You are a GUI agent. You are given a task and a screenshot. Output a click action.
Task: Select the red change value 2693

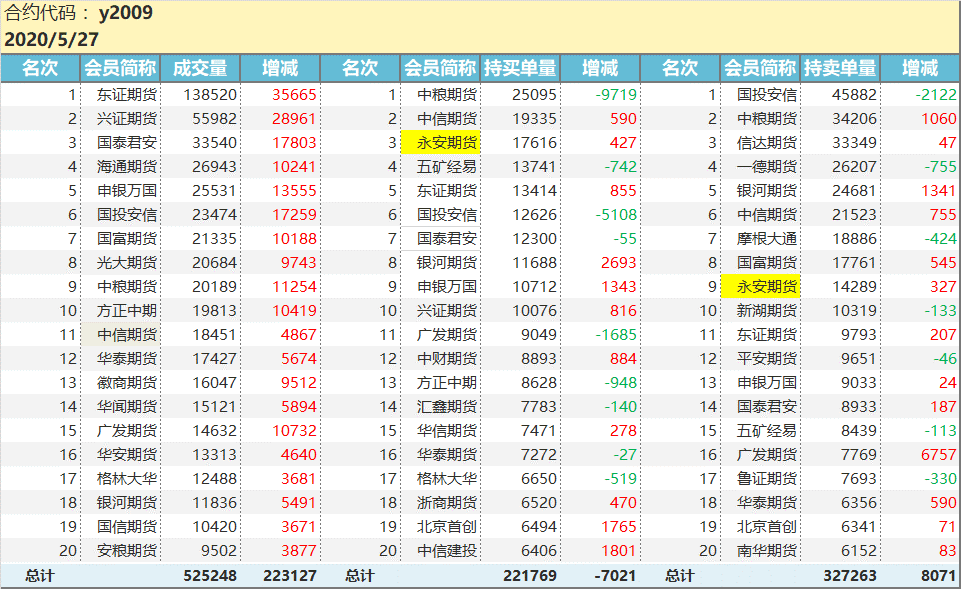[x=618, y=263]
